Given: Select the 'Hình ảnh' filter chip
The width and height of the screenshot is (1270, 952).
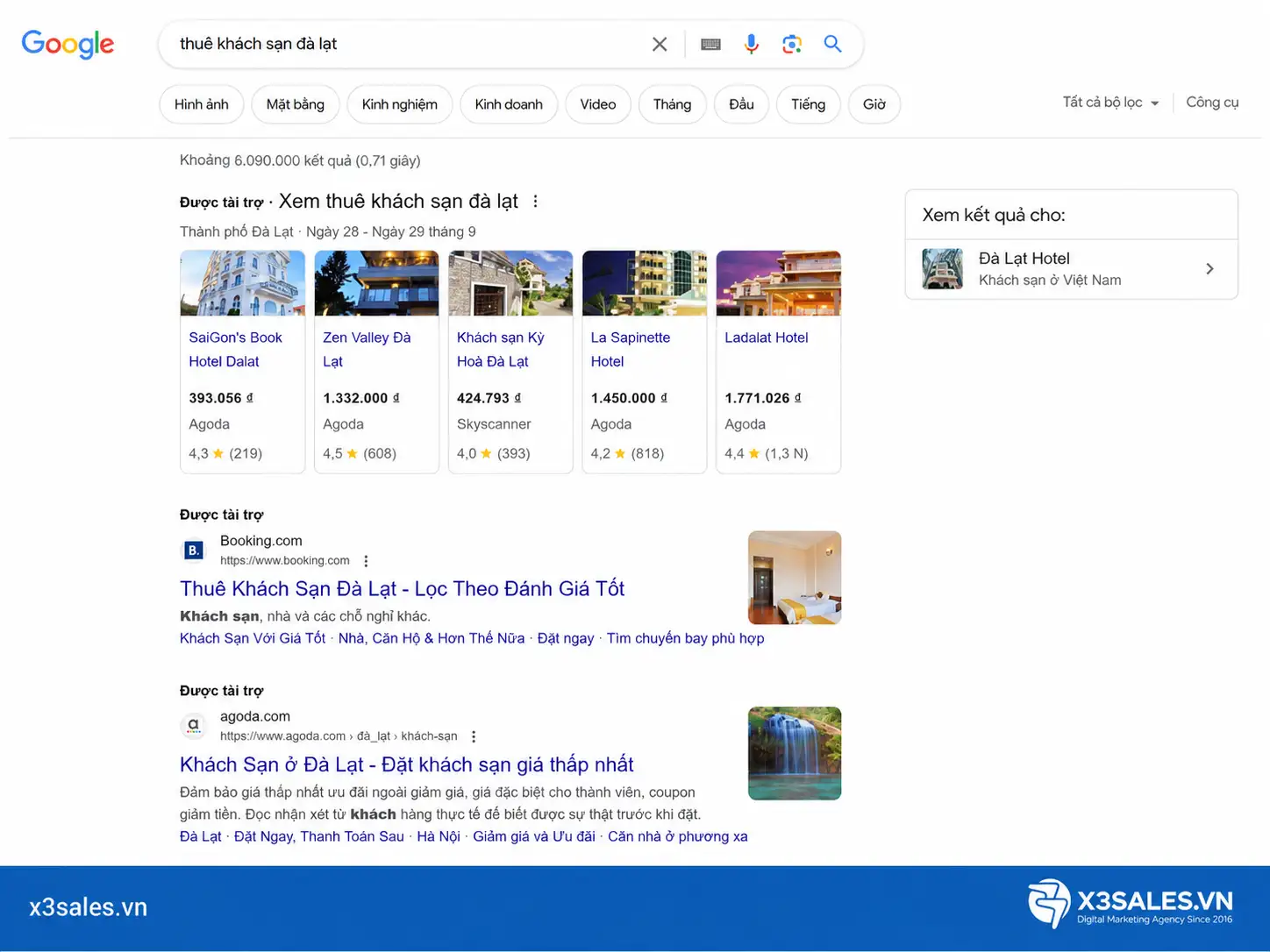Looking at the screenshot, I should 202,104.
